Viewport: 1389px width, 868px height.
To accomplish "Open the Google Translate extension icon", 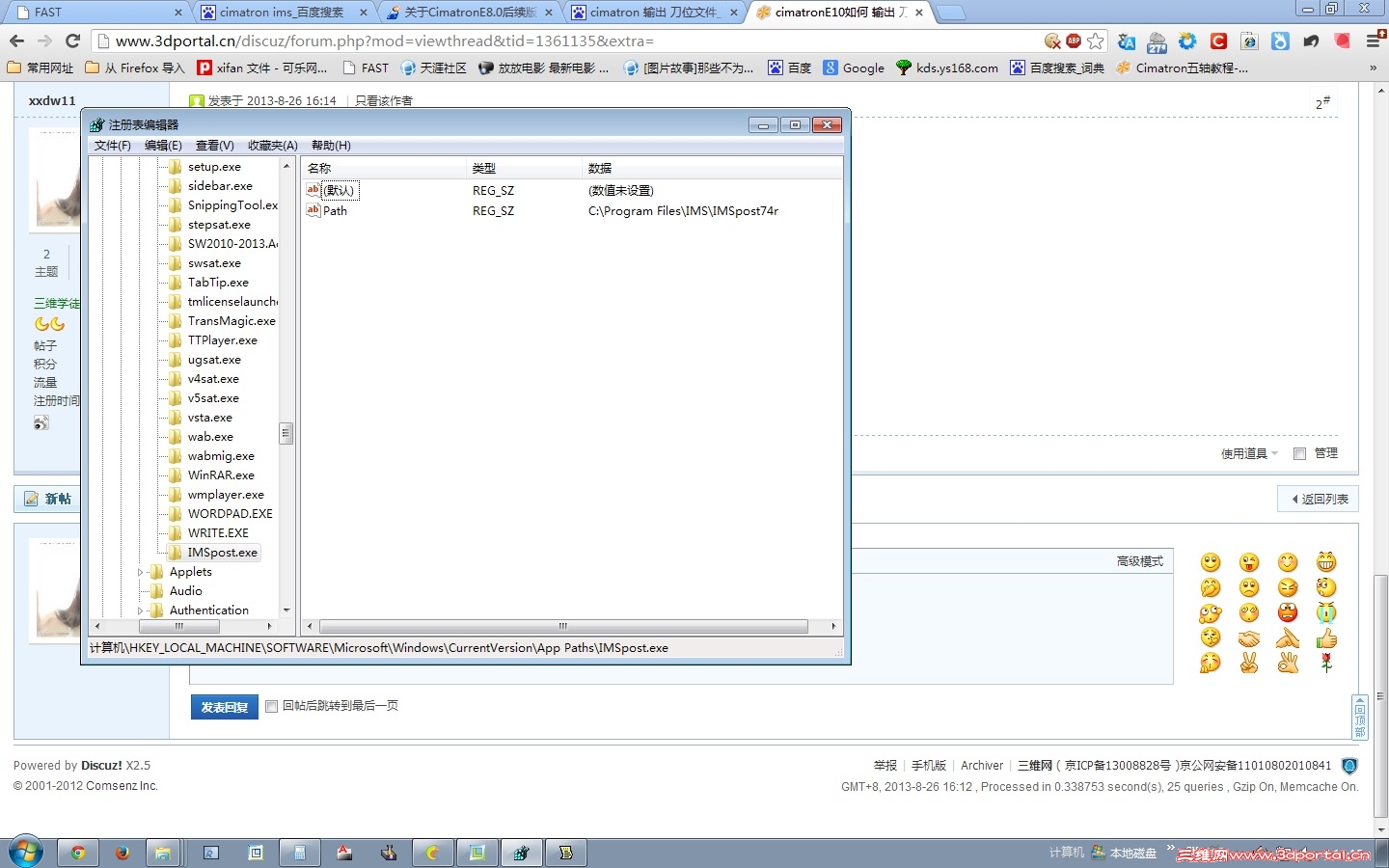I will pyautogui.click(x=1127, y=41).
